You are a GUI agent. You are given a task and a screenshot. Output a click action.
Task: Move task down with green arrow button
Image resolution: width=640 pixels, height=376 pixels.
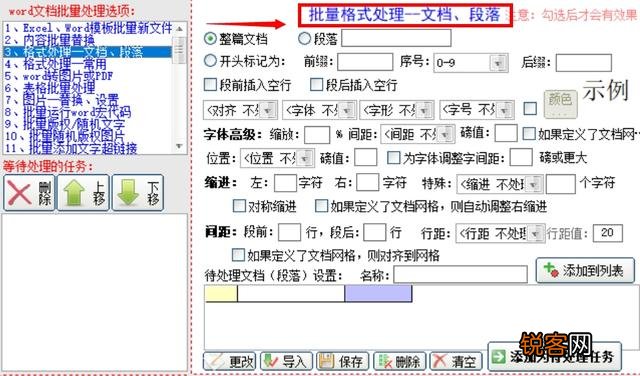click(138, 193)
